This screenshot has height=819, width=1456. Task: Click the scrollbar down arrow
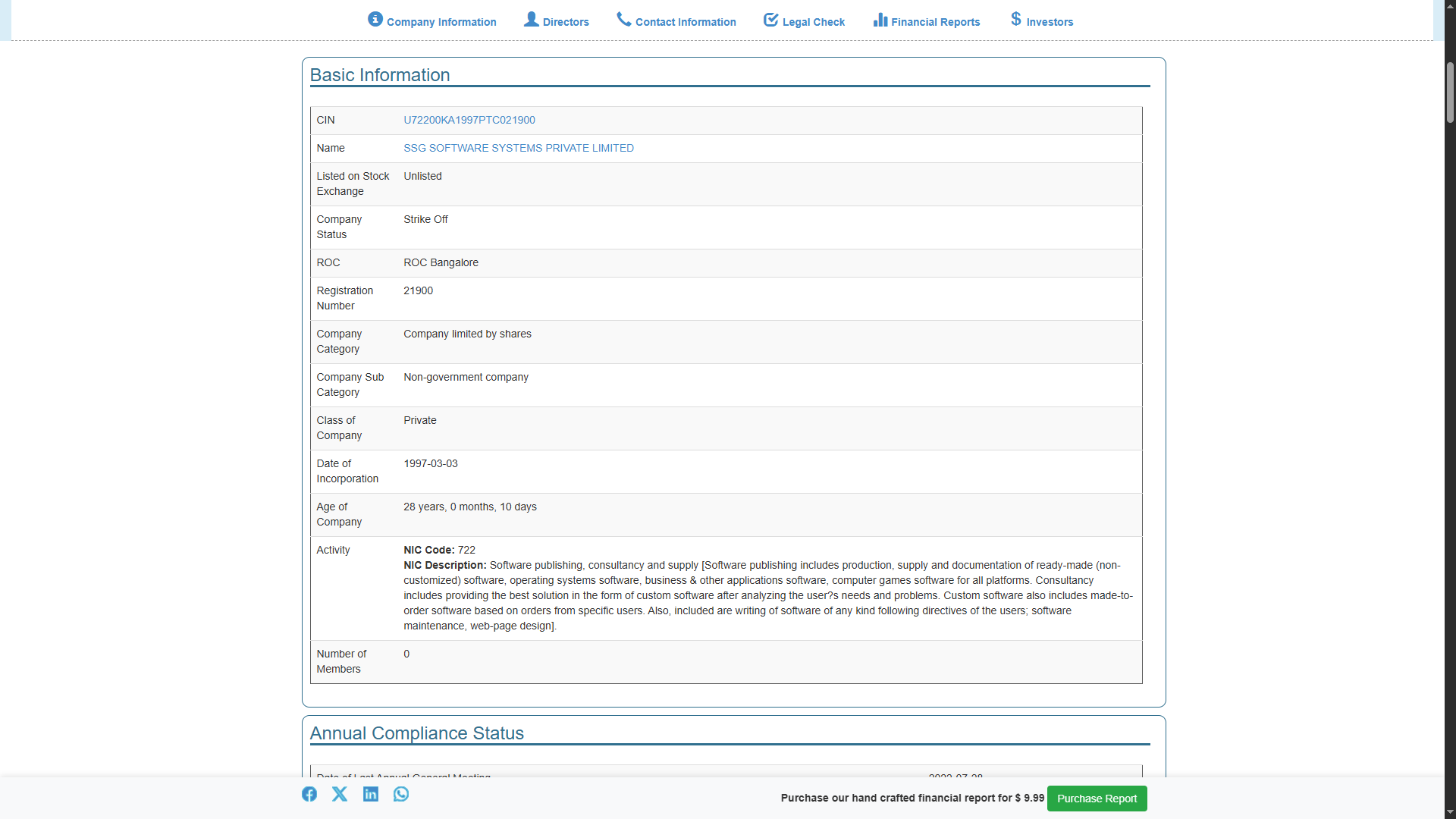[1450, 812]
